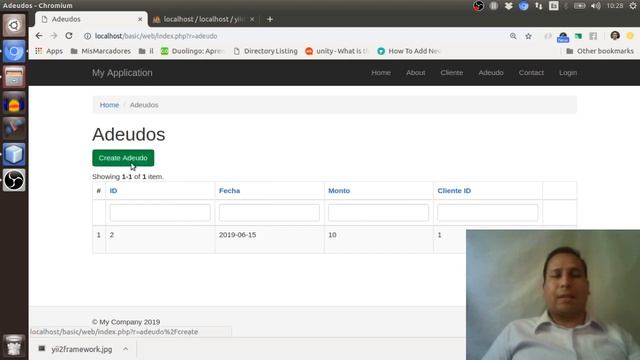Click the clock showing 10:28
The width and height of the screenshot is (640, 360).
click(x=615, y=6)
